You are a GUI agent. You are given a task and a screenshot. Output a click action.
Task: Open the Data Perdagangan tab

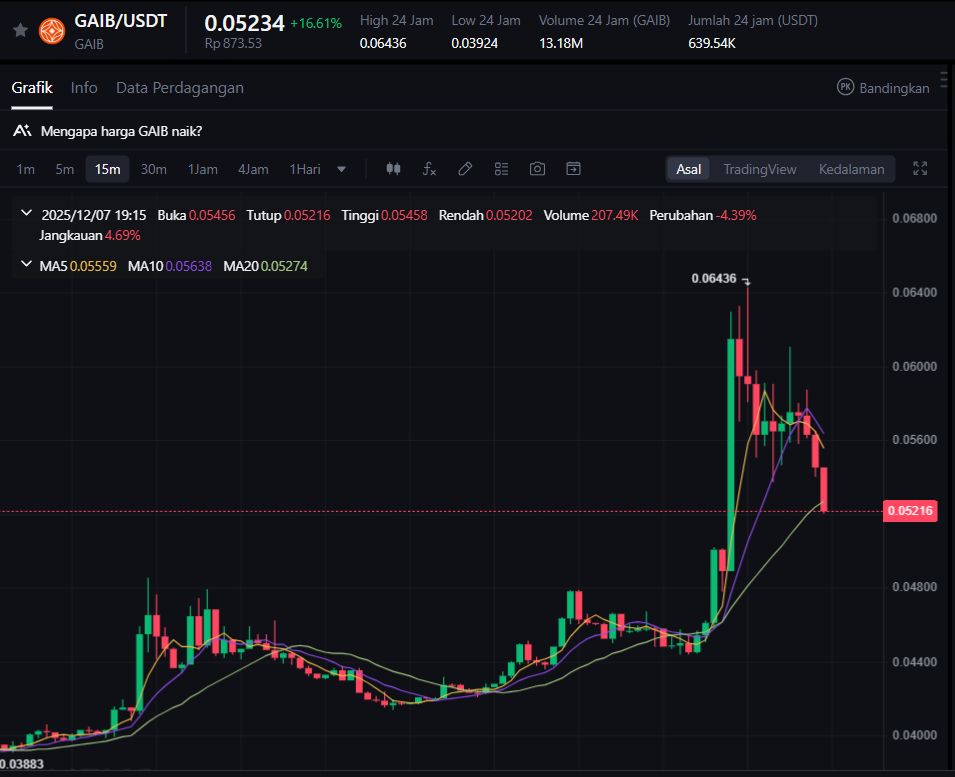click(x=180, y=88)
